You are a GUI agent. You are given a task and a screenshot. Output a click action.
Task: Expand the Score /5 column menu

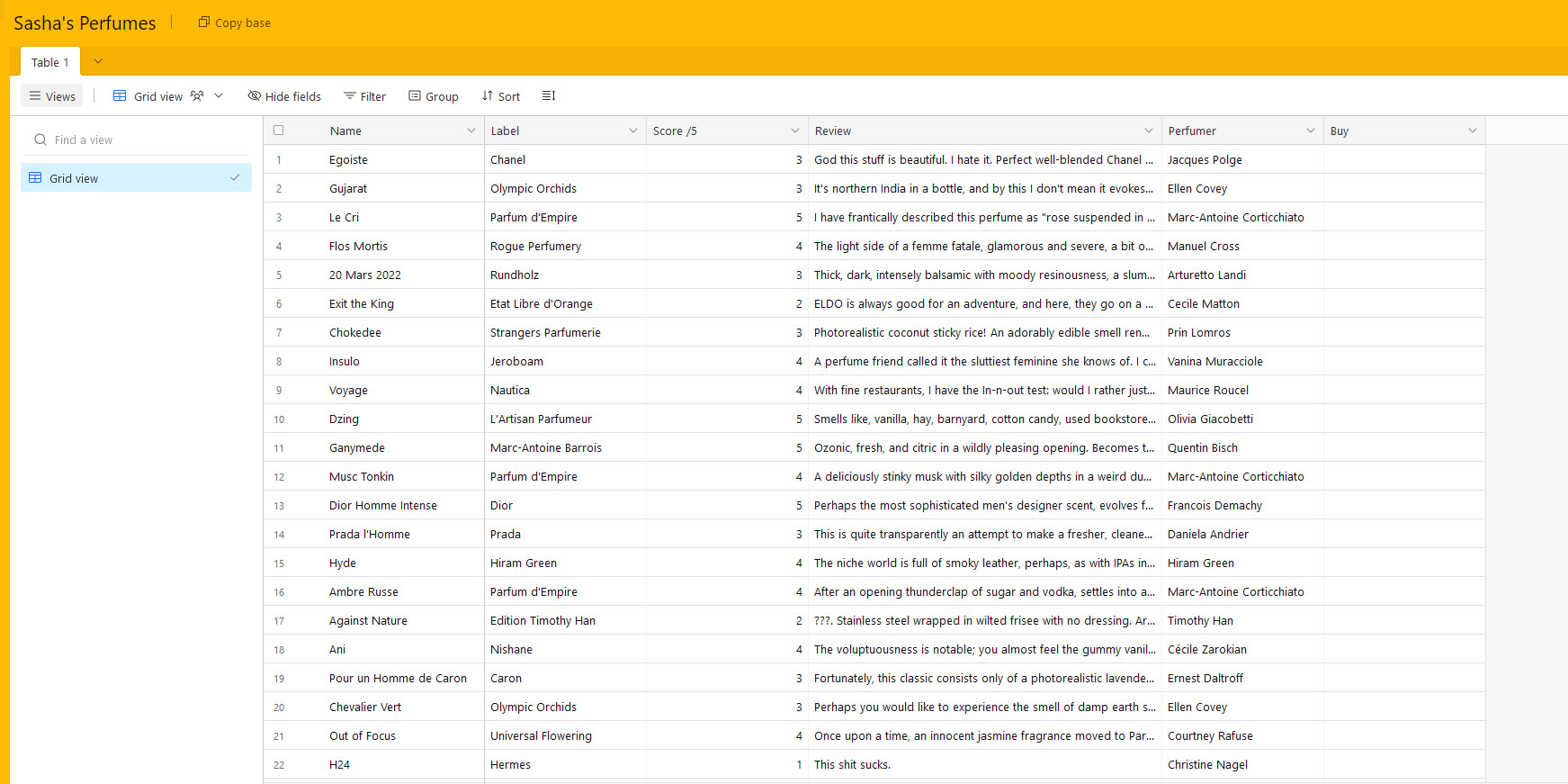(x=794, y=131)
